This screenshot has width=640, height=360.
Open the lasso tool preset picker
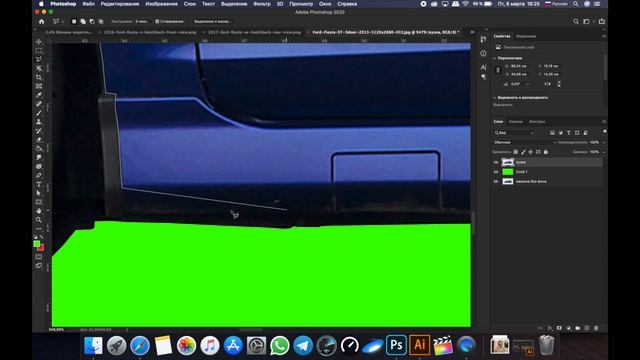(58, 21)
